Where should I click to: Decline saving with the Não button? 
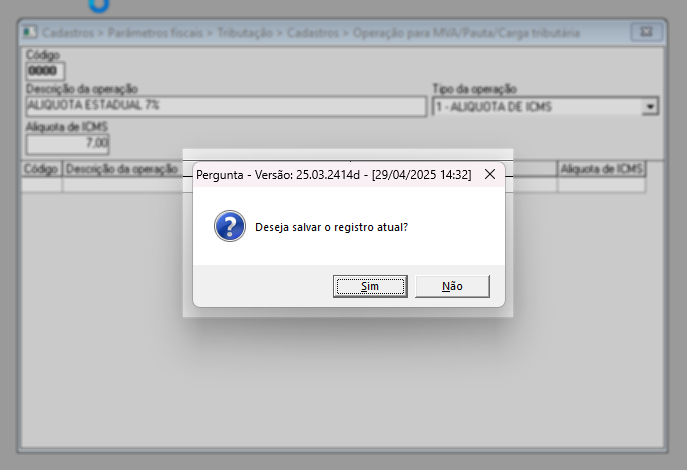click(452, 286)
